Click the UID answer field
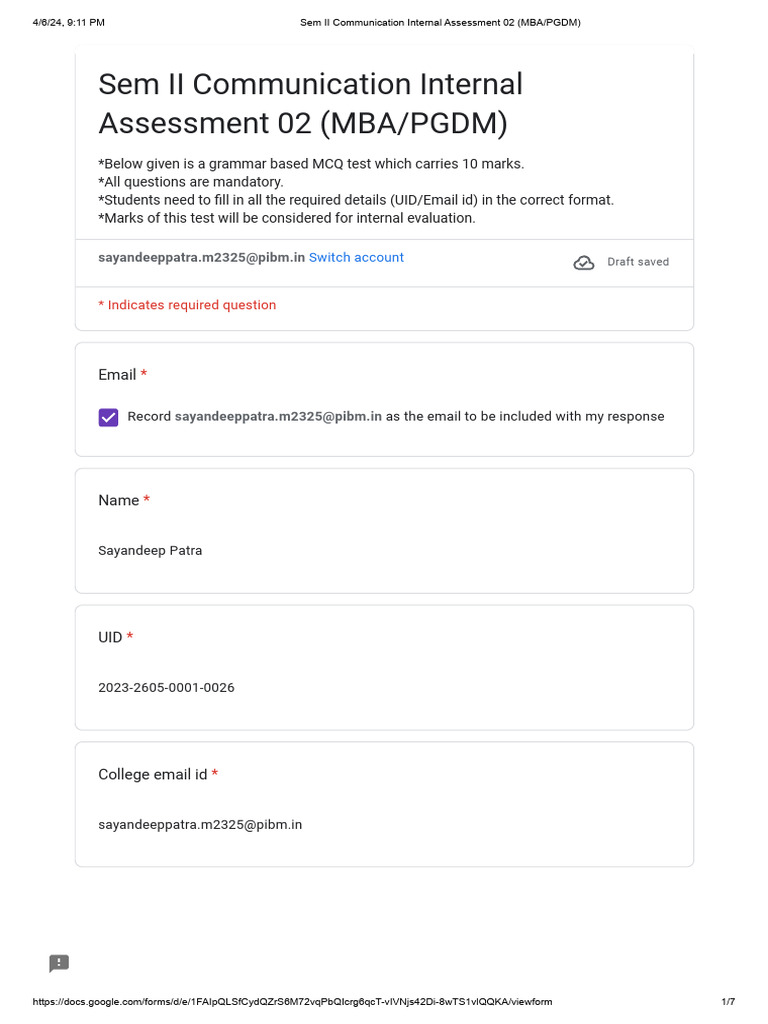The width and height of the screenshot is (768, 1024). pyautogui.click(x=166, y=687)
